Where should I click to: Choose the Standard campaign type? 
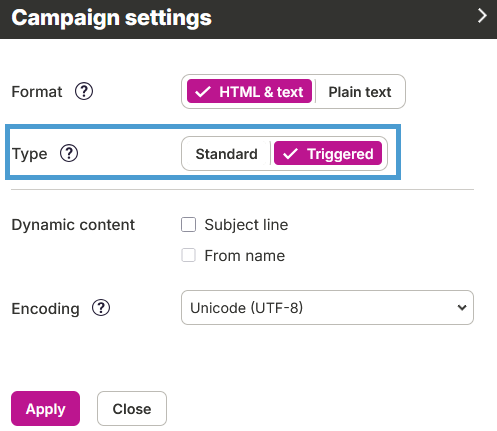click(227, 154)
